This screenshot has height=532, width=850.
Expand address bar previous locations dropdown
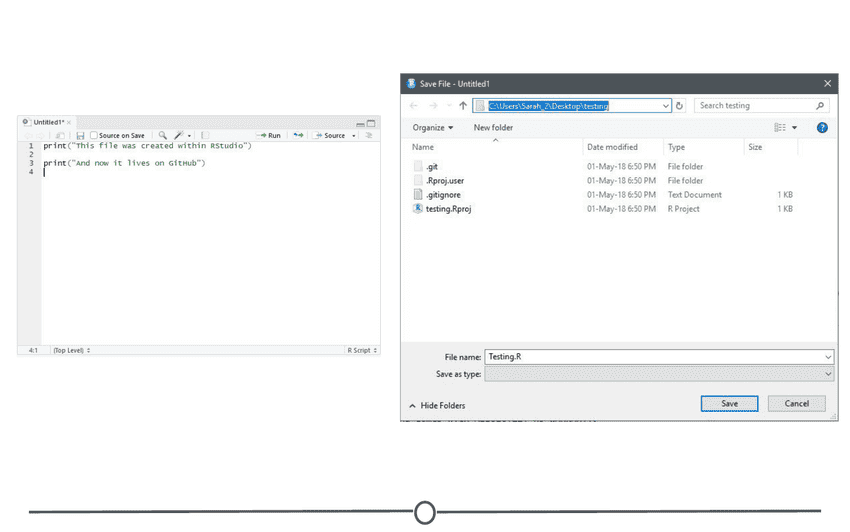tap(666, 106)
